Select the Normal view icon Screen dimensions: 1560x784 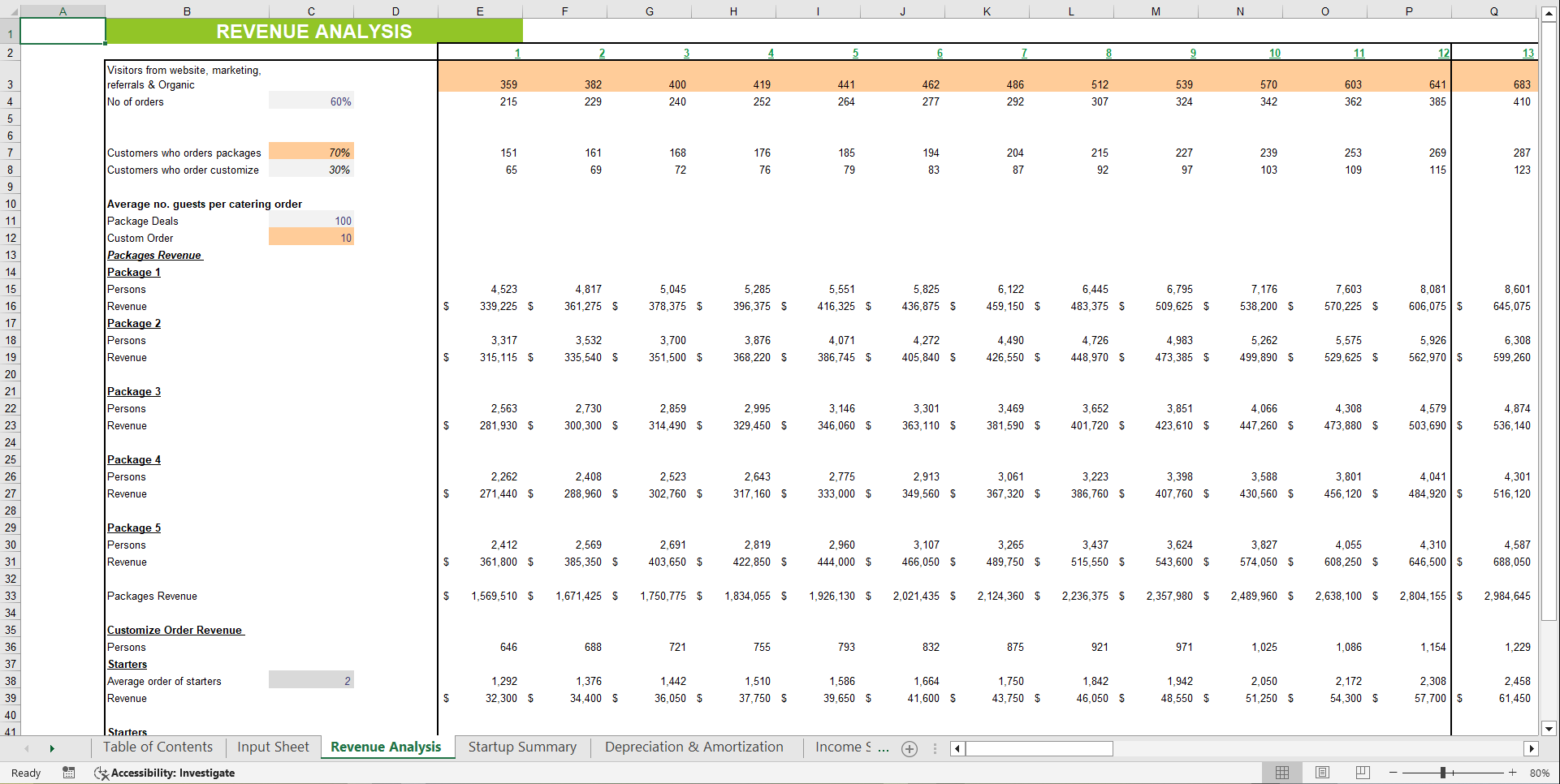click(x=1282, y=772)
